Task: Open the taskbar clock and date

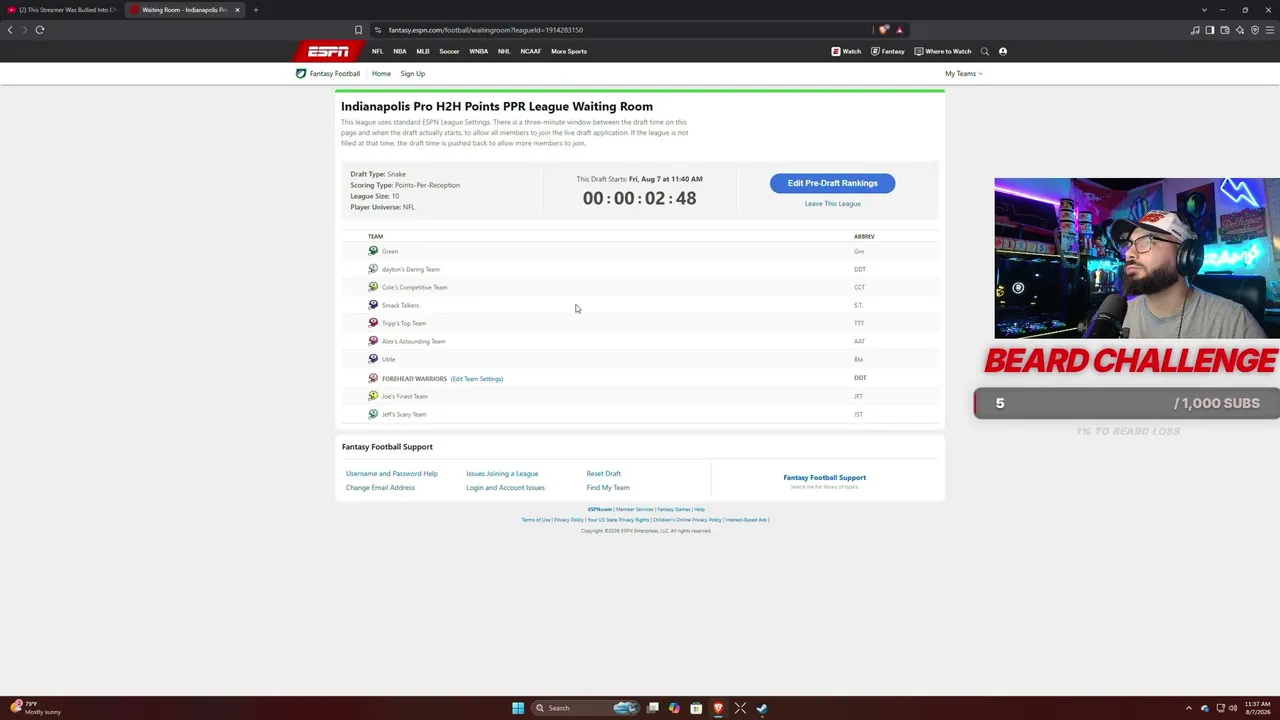Action: pos(1256,708)
